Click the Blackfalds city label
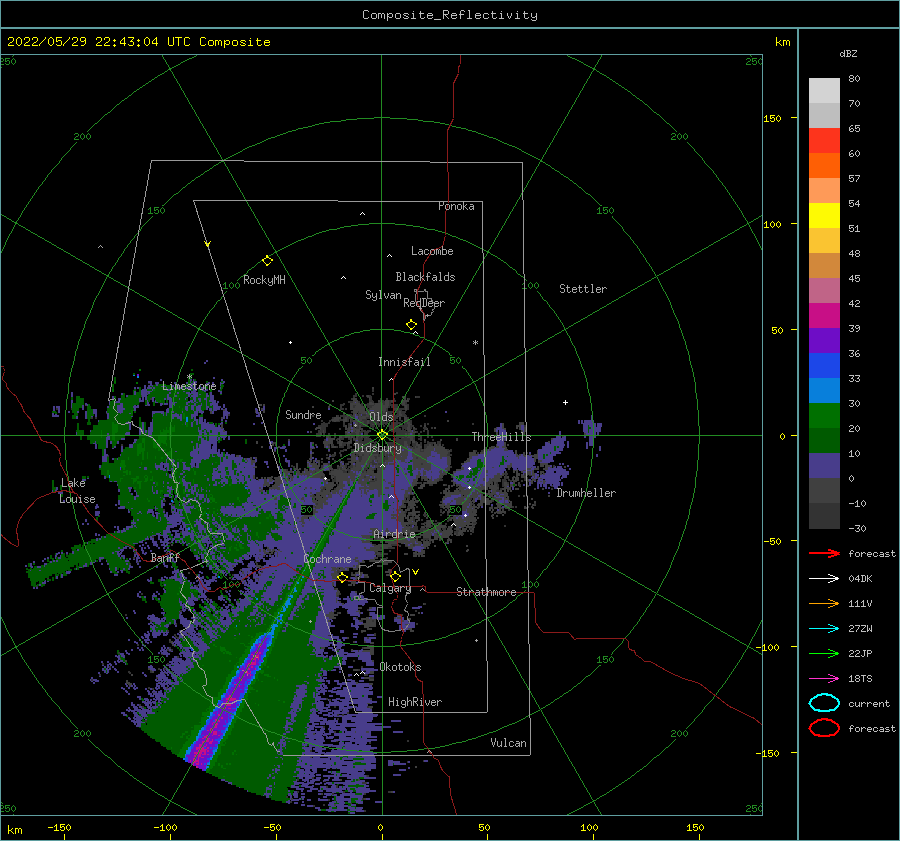The image size is (900, 841). click(425, 277)
